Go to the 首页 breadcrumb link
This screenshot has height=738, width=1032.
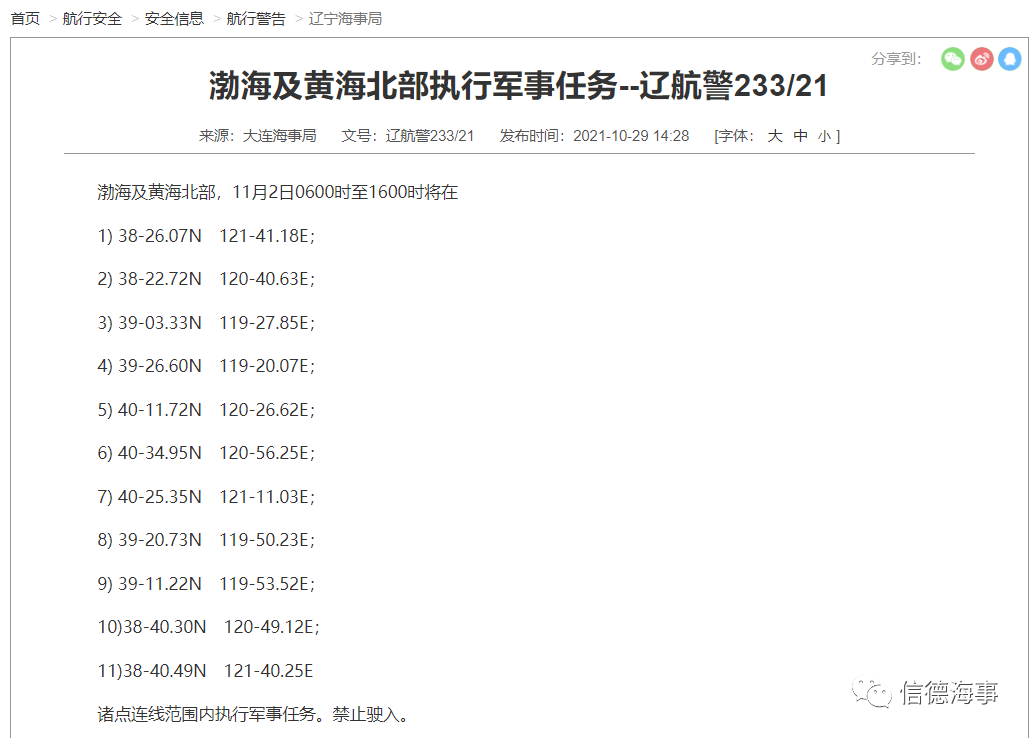(25, 18)
